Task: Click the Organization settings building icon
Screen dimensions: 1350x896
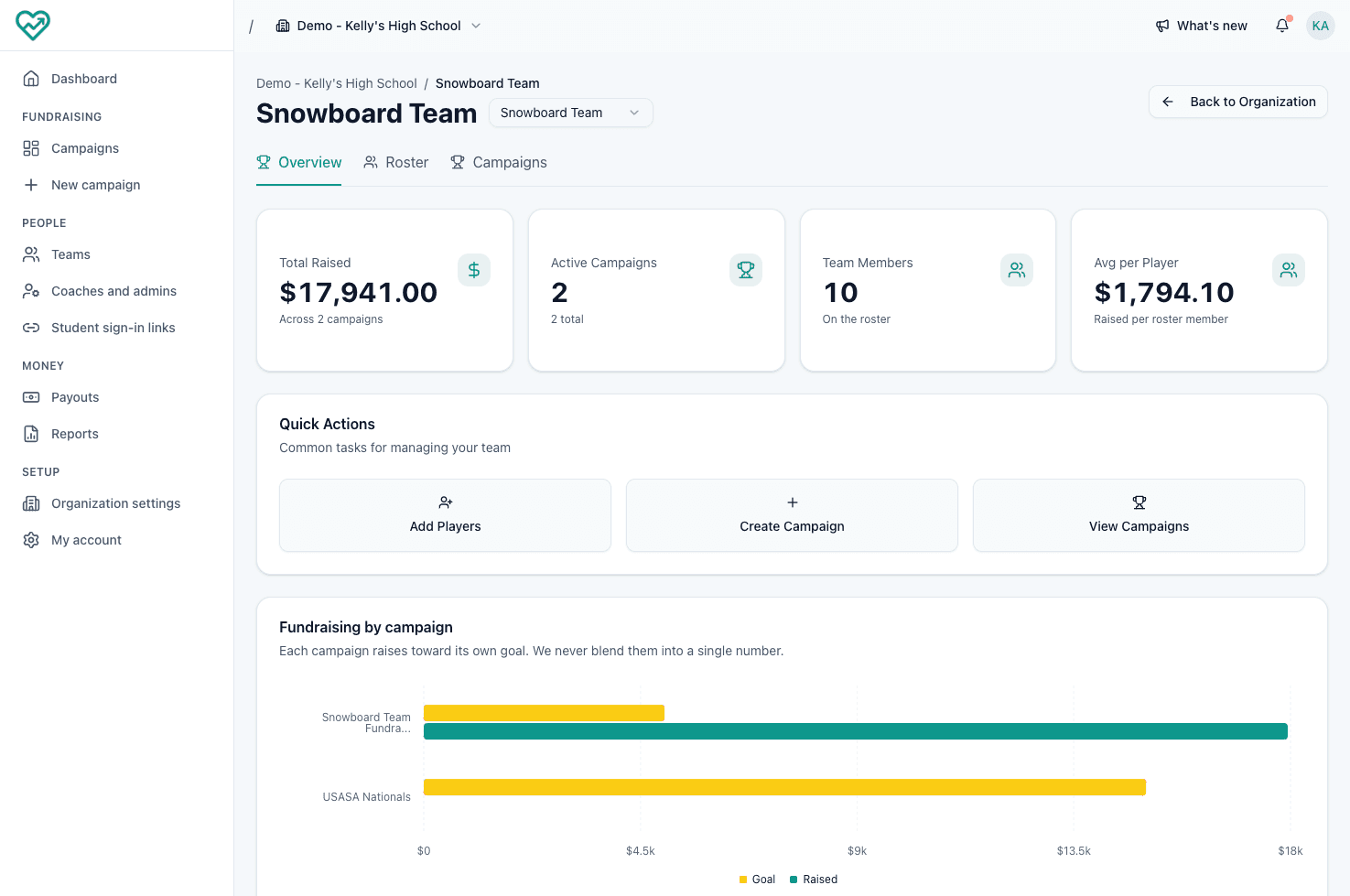Action: pyautogui.click(x=31, y=503)
